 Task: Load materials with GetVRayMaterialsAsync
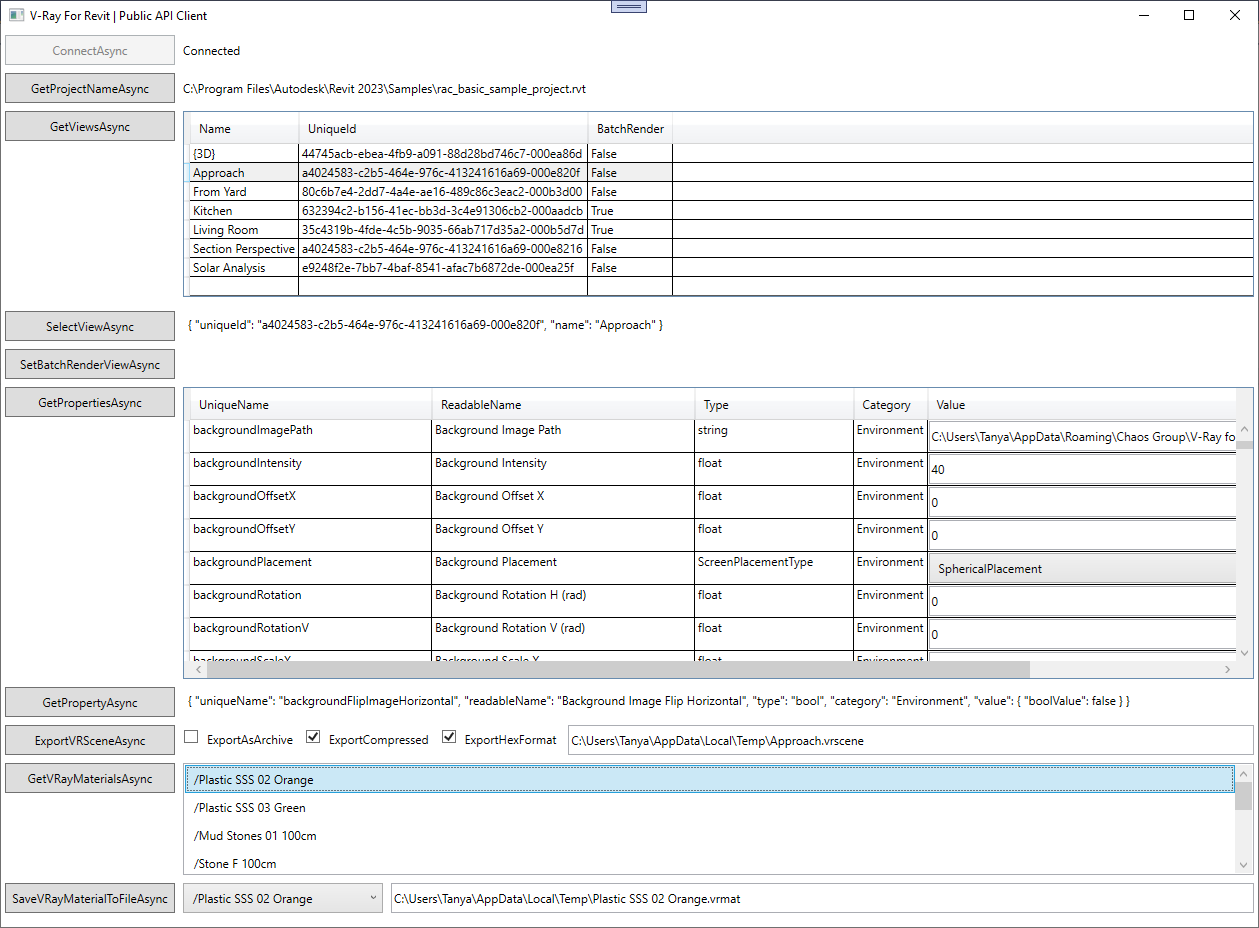(x=90, y=779)
